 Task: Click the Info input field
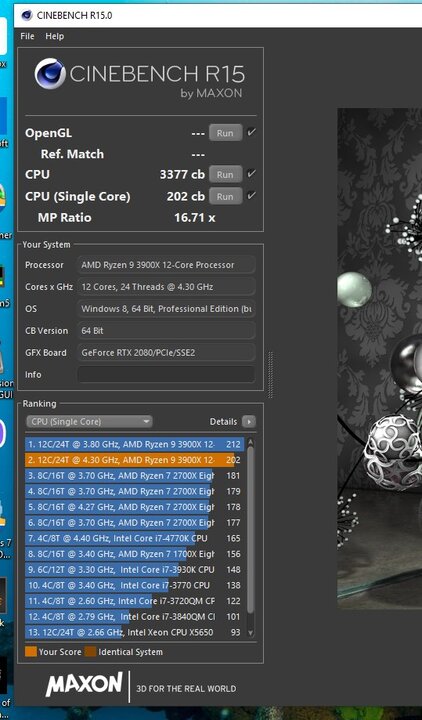coord(166,374)
